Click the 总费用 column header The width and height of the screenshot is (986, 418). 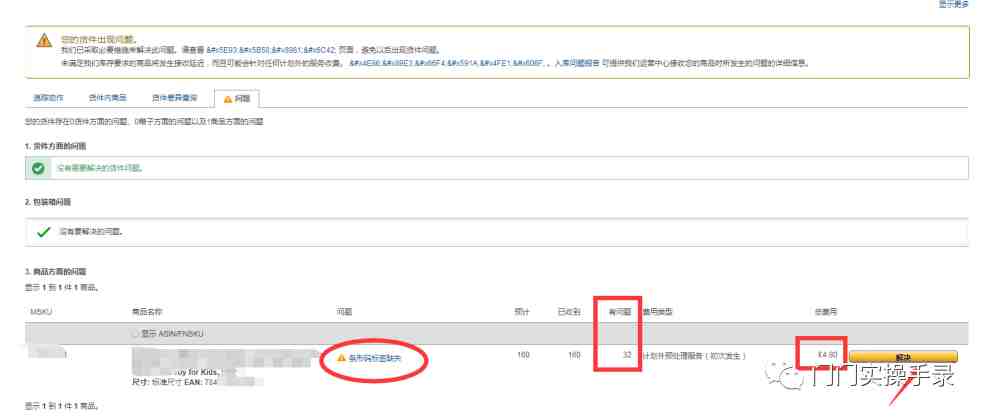(826, 312)
